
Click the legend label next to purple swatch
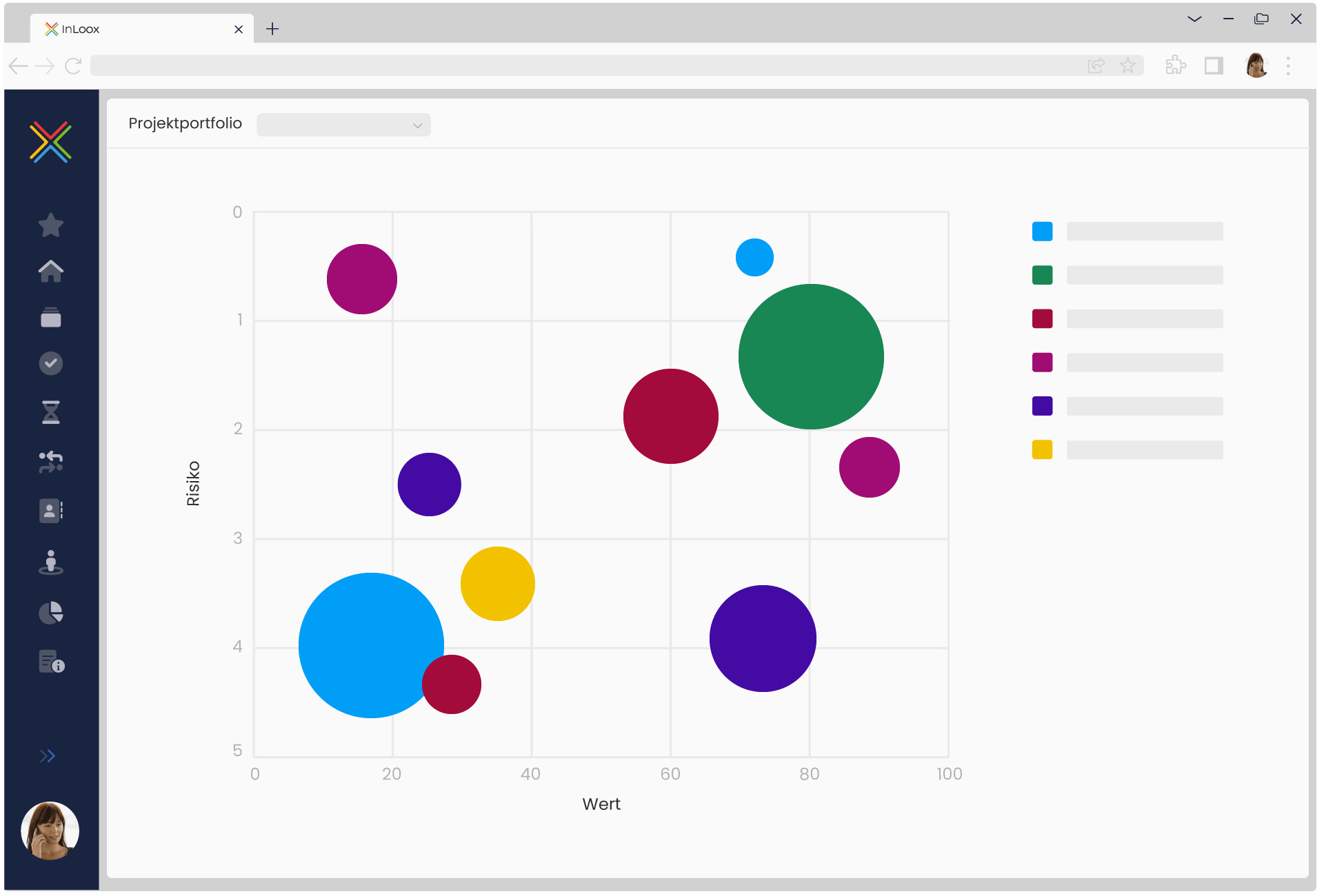[1145, 406]
